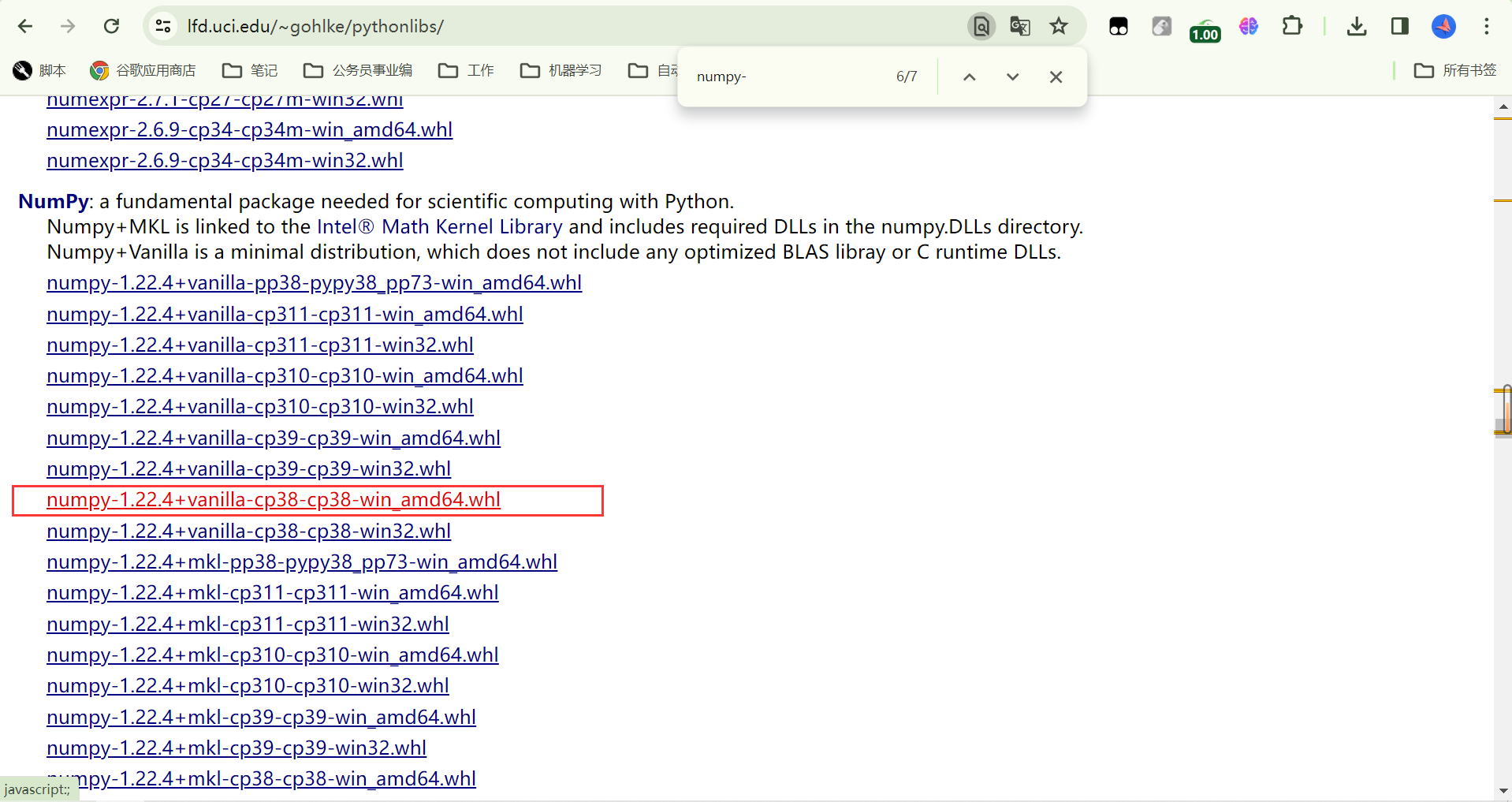Open the 所有书签 folder
This screenshot has width=1512, height=802.
1455,70
